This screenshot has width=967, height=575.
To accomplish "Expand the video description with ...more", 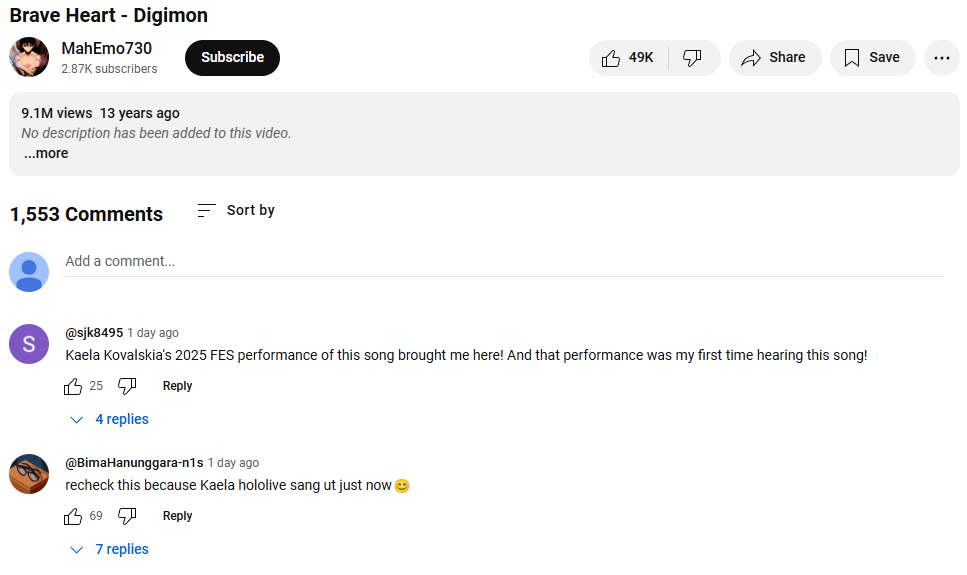I will pyautogui.click(x=46, y=153).
